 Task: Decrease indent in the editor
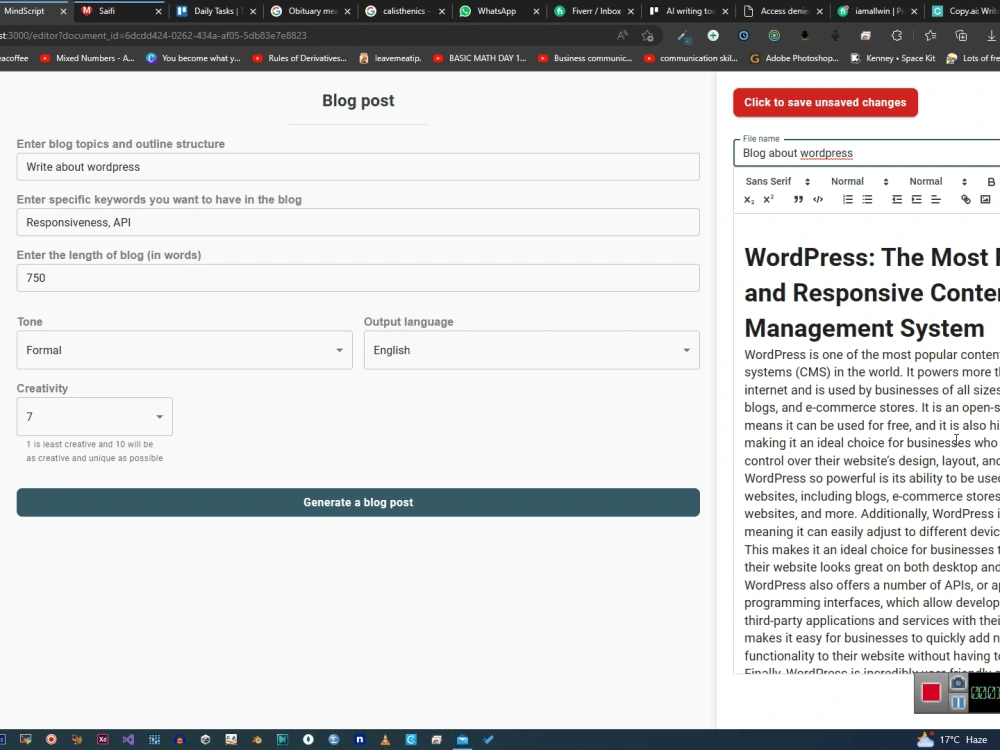pyautogui.click(x=897, y=200)
